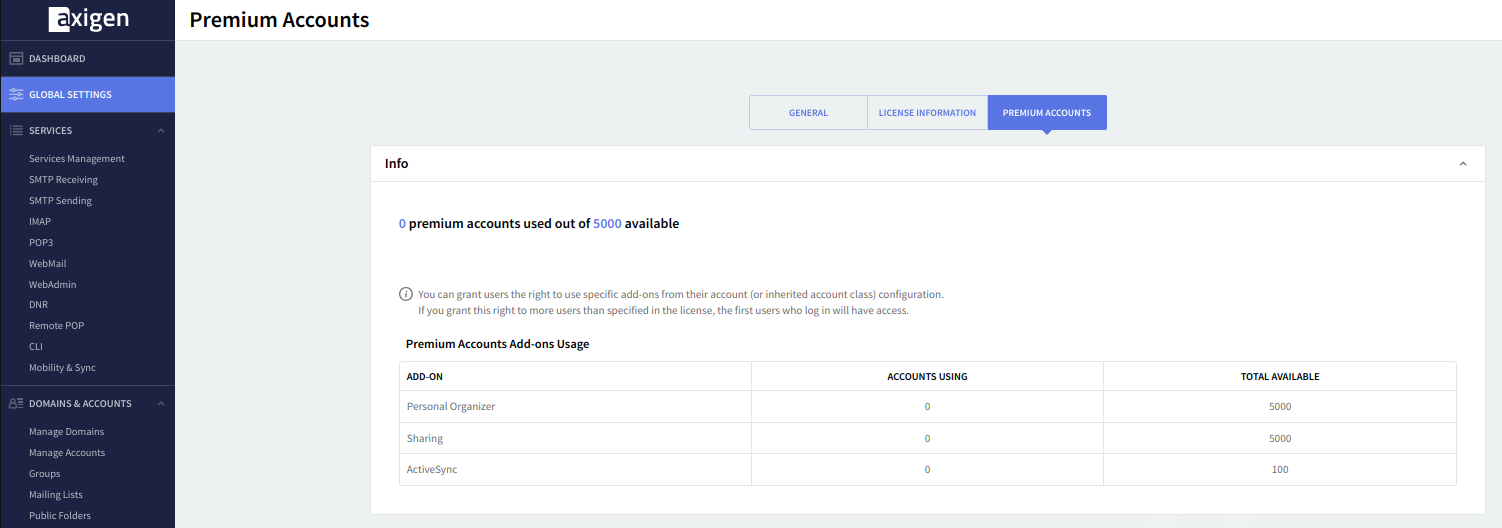The width and height of the screenshot is (1502, 528).
Task: Switch to the General tab
Action: [x=808, y=113]
